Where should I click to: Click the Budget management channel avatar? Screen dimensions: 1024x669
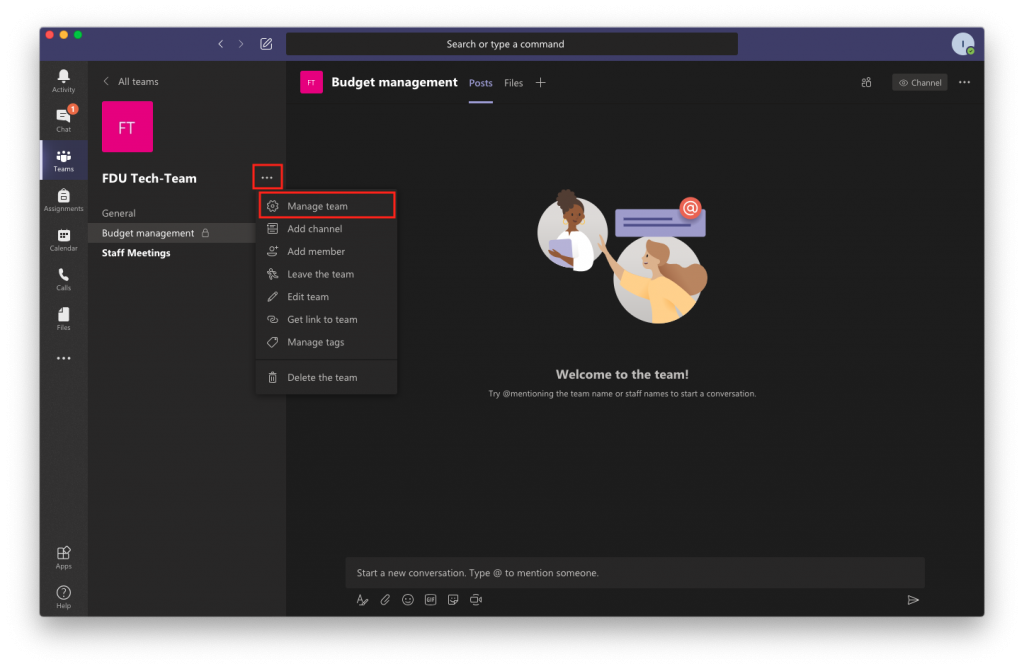click(311, 82)
